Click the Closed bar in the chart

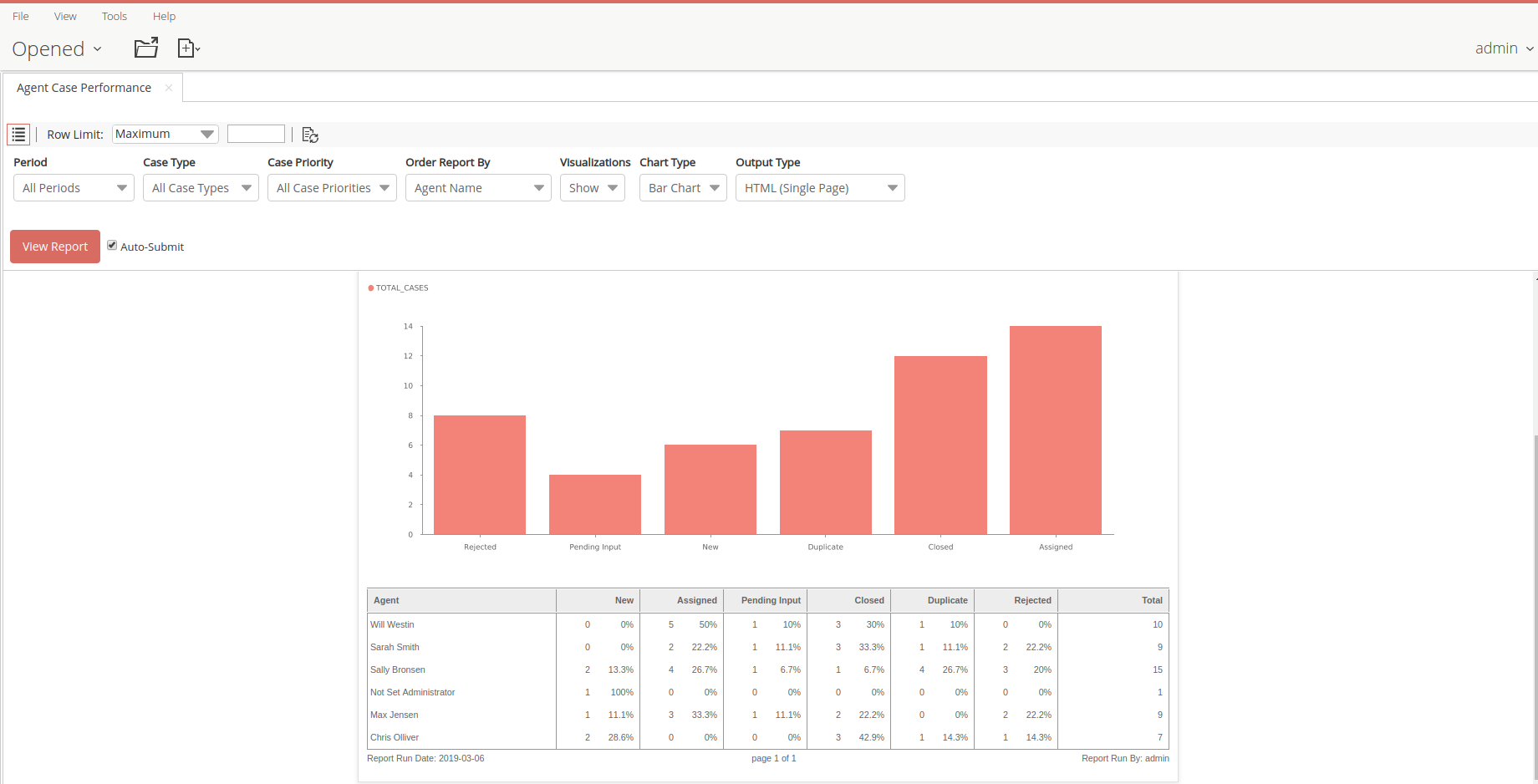tap(940, 443)
